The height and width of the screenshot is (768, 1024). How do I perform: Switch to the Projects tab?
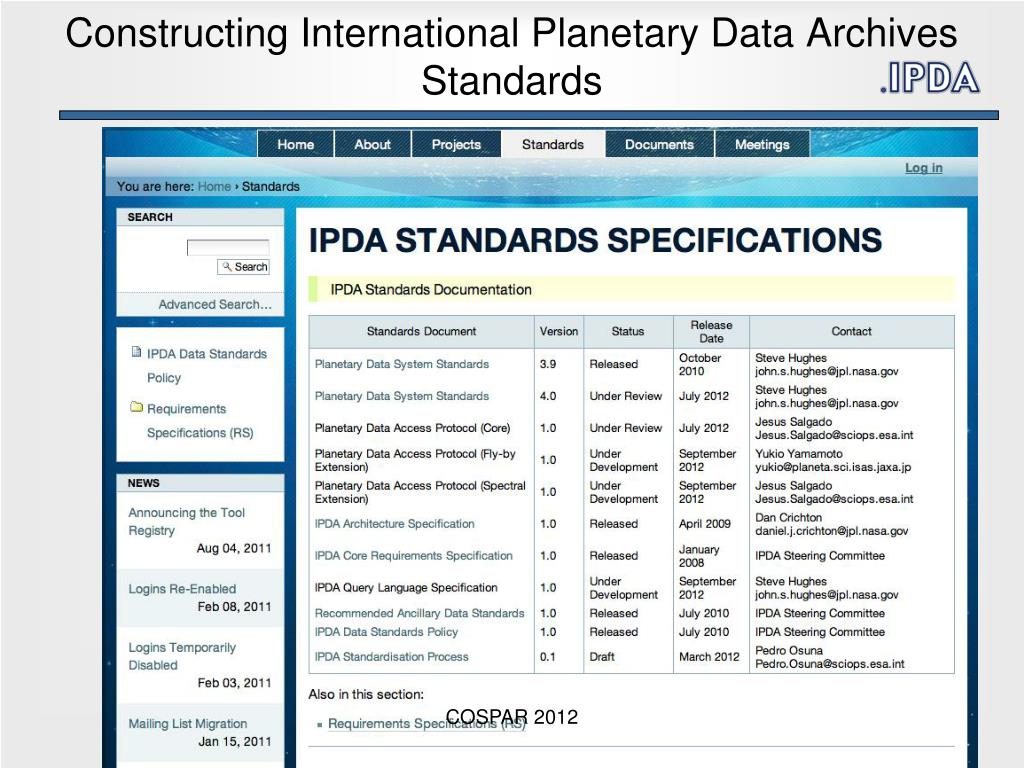tap(456, 144)
